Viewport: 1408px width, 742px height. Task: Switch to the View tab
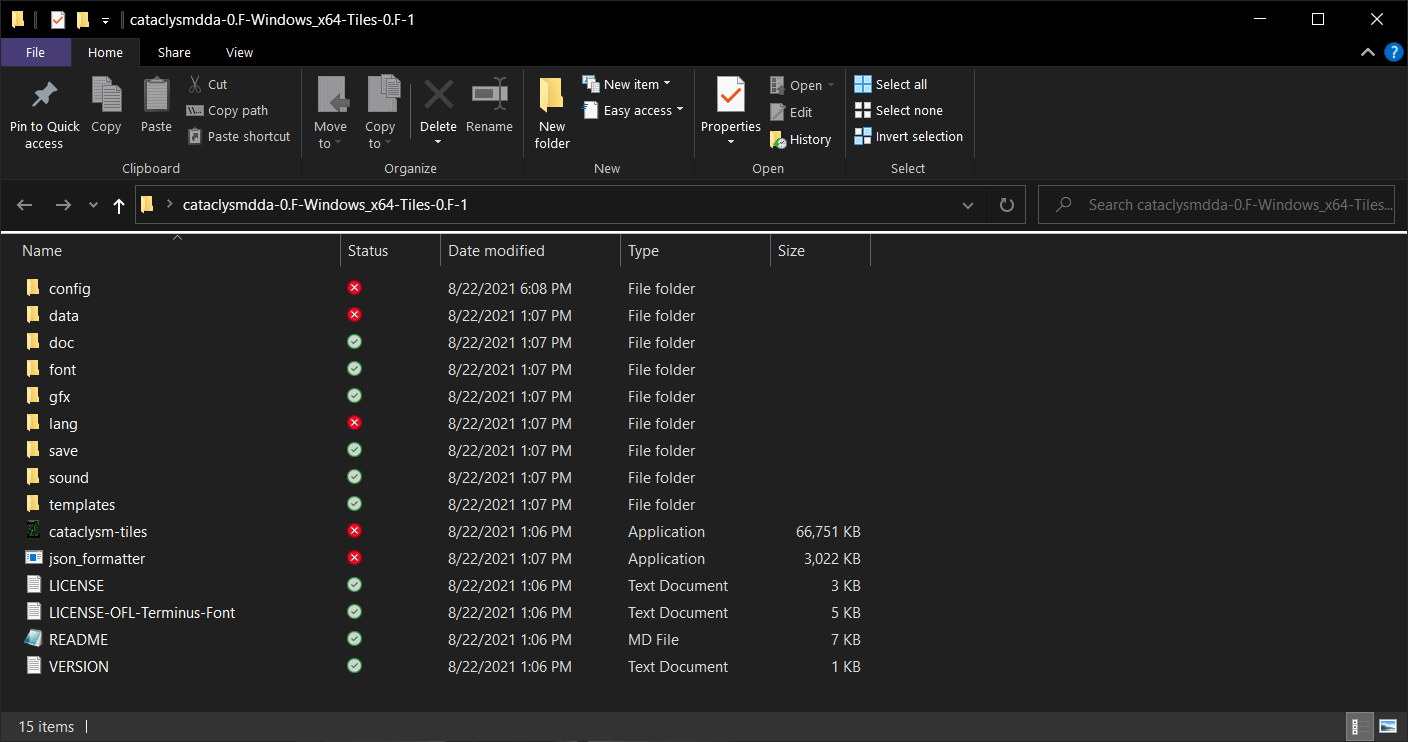tap(240, 53)
